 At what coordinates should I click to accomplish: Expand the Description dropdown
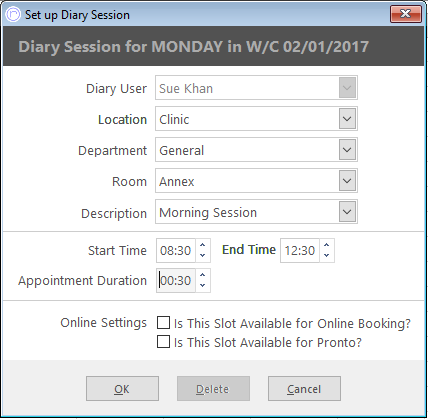(347, 212)
